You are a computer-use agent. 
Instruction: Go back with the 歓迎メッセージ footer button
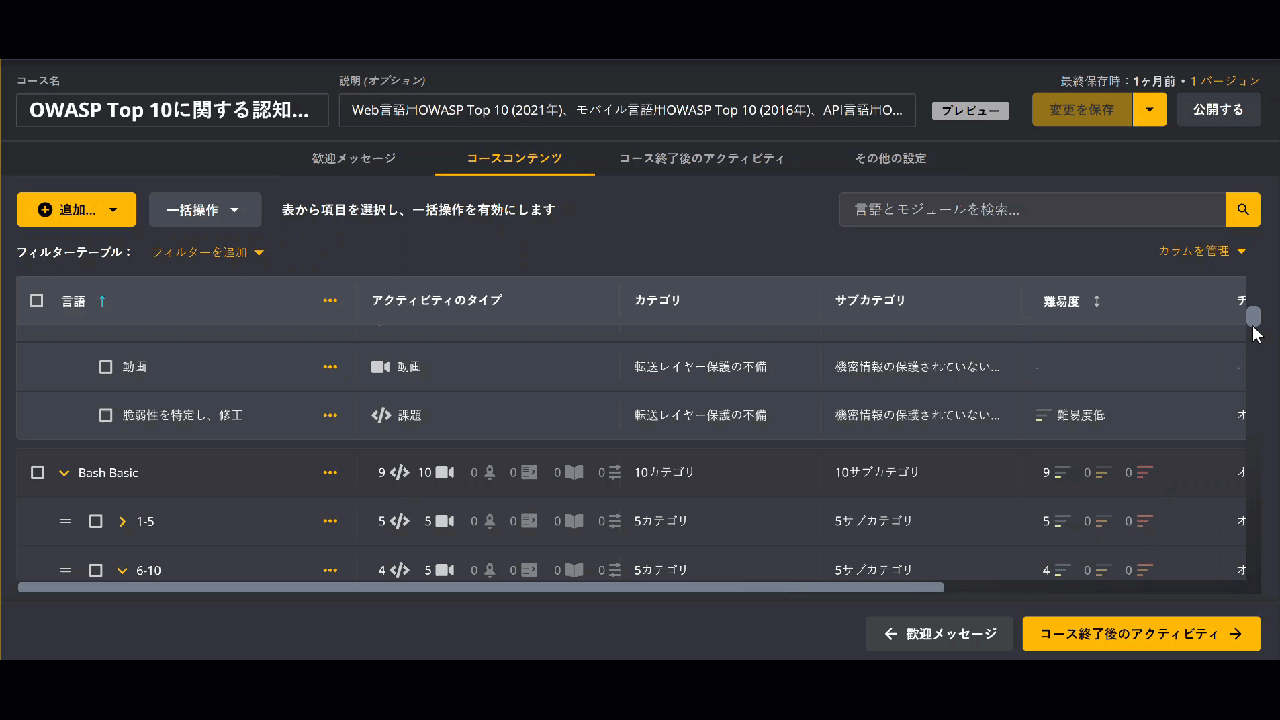[x=940, y=634]
